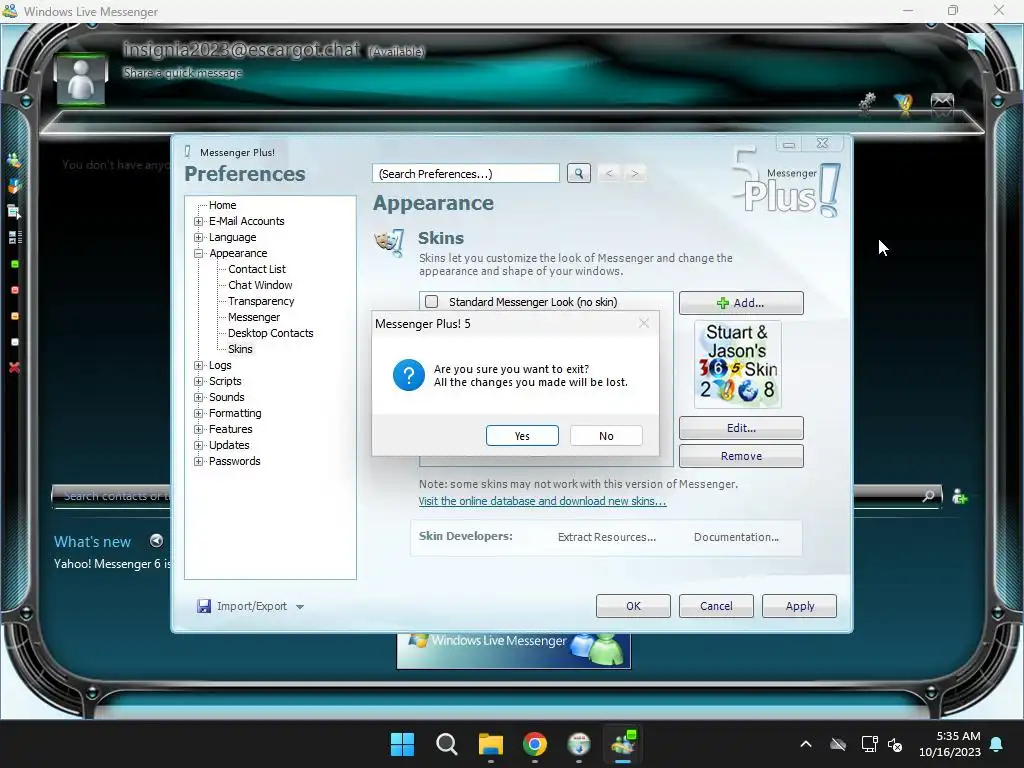
Task: Click the Messenger Plus! 5 logo
Action: [786, 183]
